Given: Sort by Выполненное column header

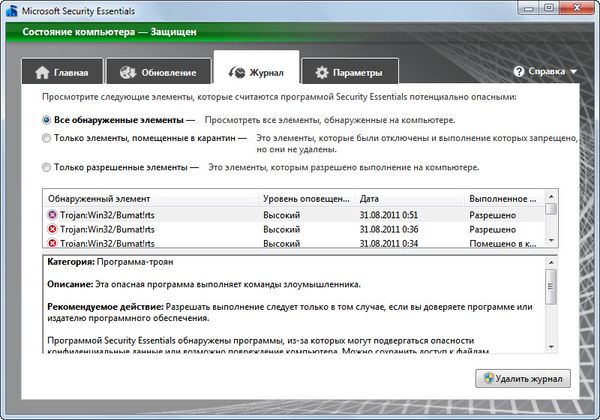Looking at the screenshot, I should [x=504, y=199].
